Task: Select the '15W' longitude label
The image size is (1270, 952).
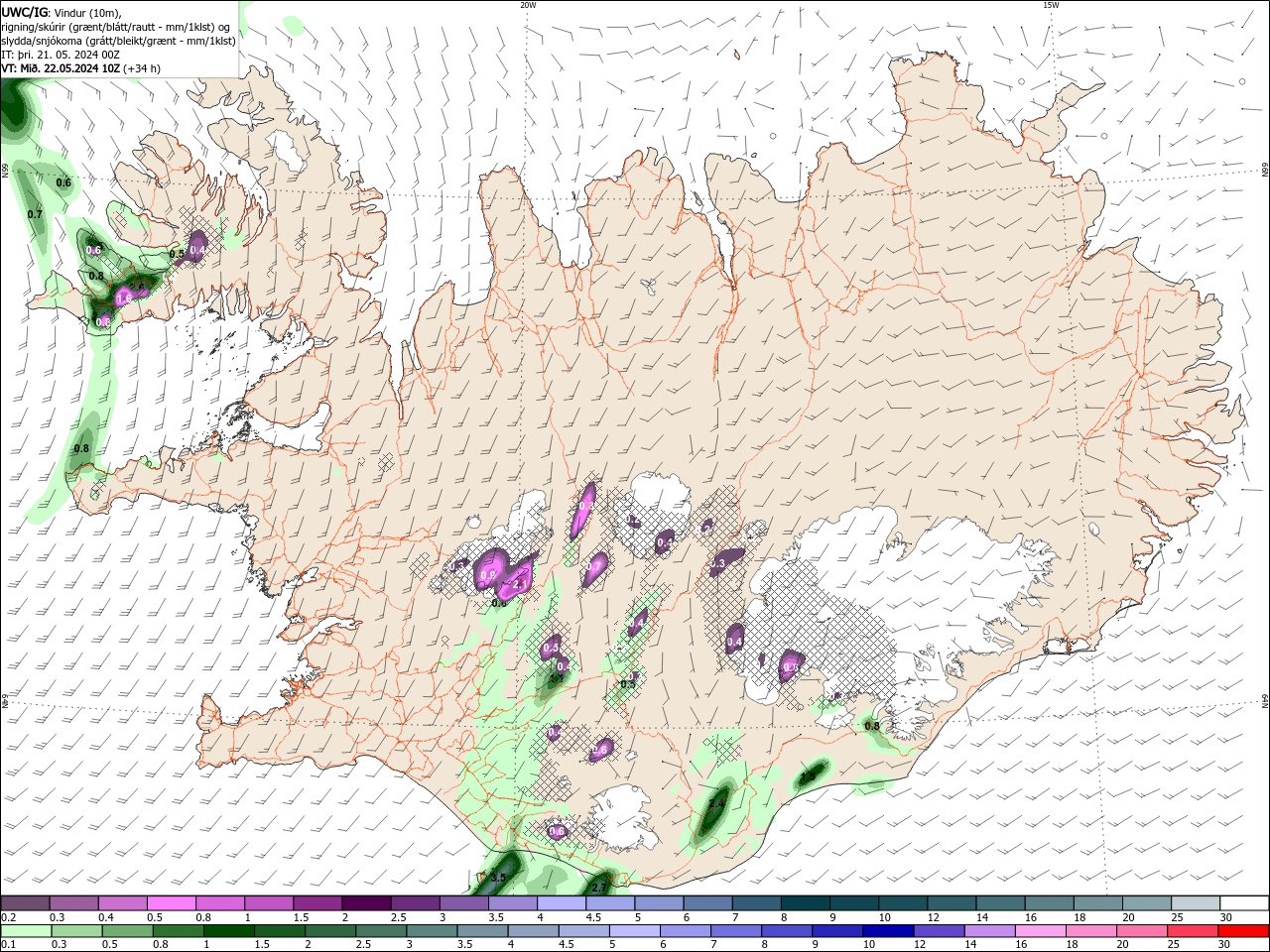Action: tap(1050, 5)
